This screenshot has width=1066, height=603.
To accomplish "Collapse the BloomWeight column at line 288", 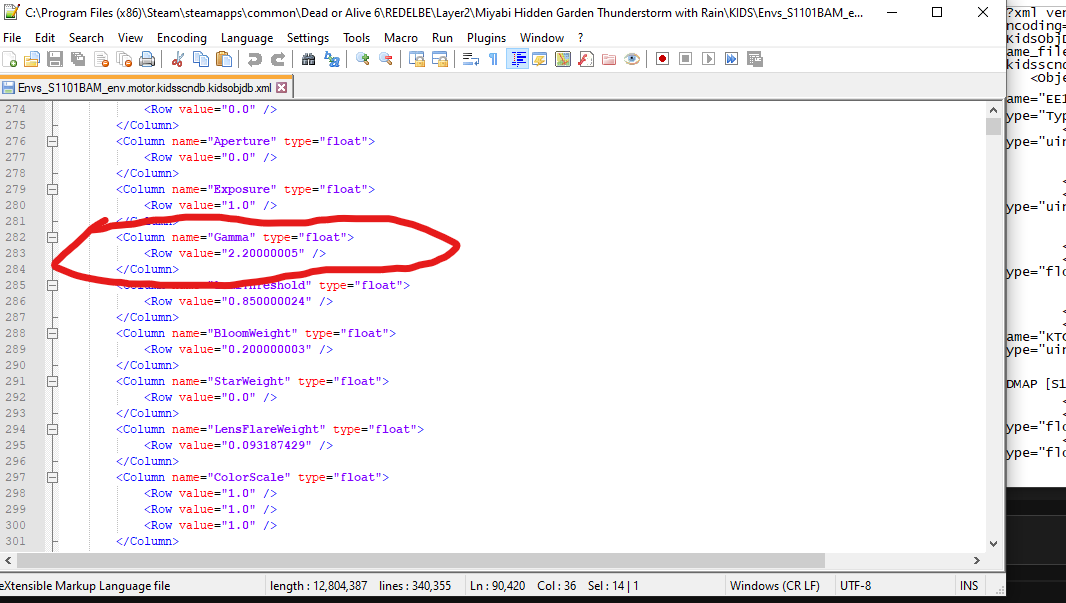I will tap(52, 334).
